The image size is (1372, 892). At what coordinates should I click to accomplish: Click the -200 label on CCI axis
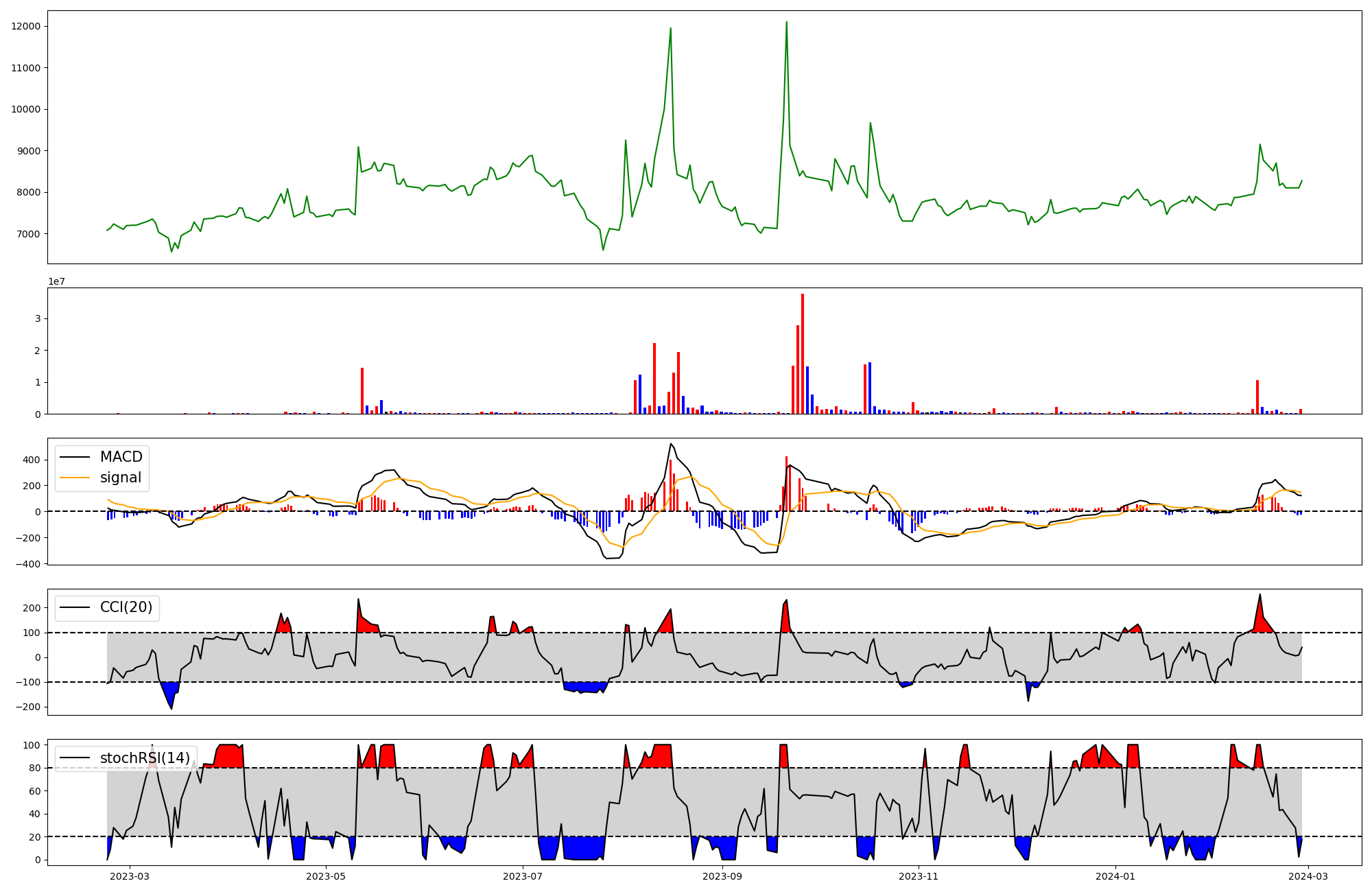[x=28, y=707]
